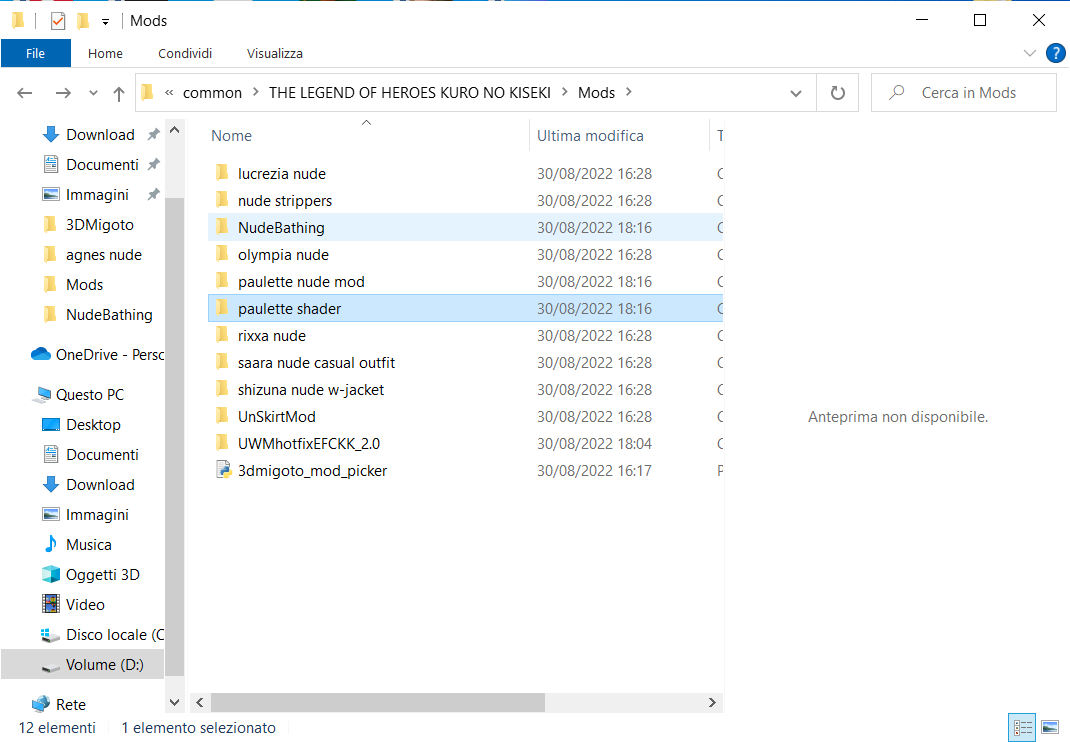1070x742 pixels.
Task: Open NudeBathing in navigation pane
Action: [109, 315]
